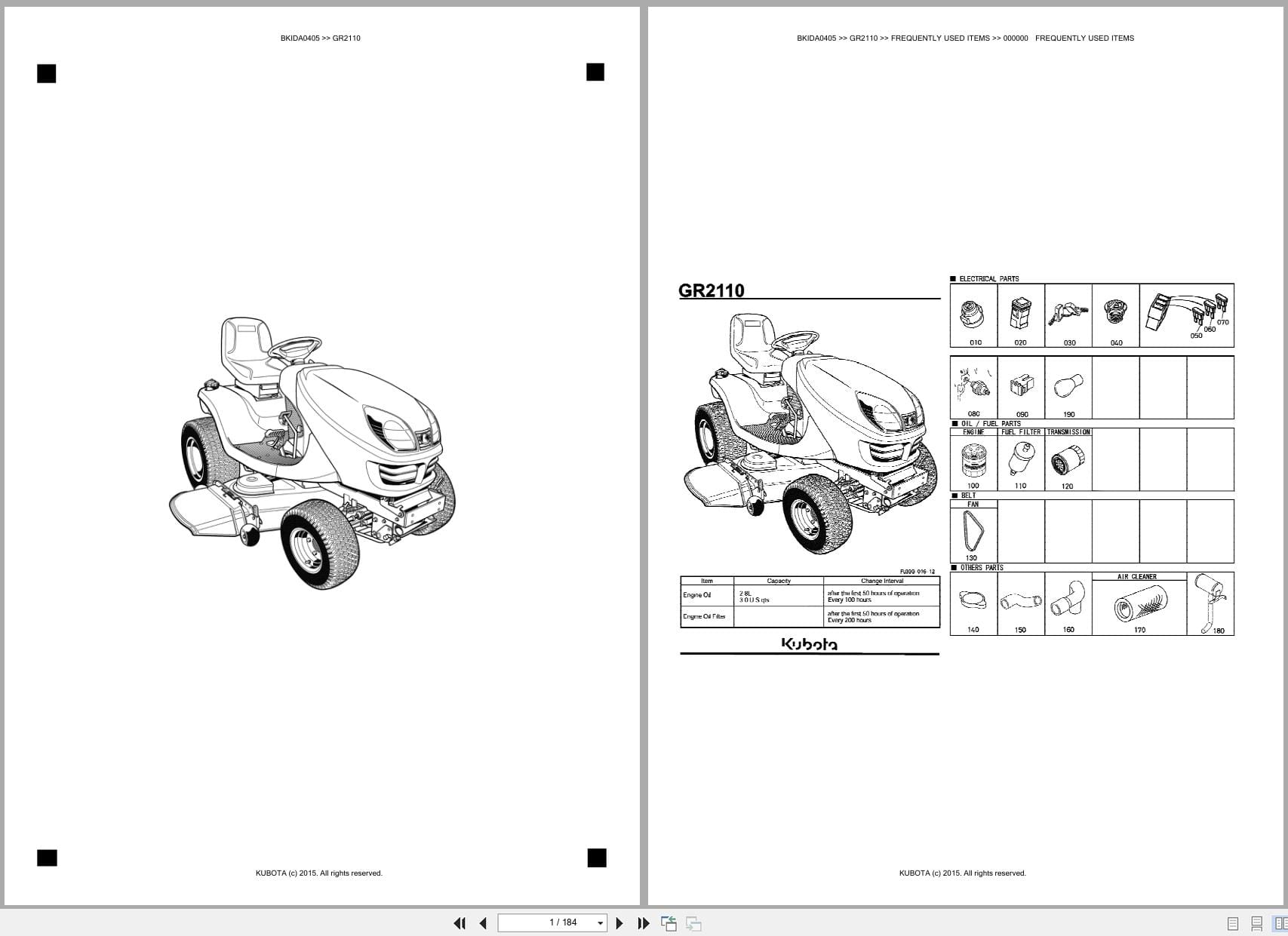Click the AIR CLEANER label
This screenshot has width=1288, height=936.
coord(1137,577)
